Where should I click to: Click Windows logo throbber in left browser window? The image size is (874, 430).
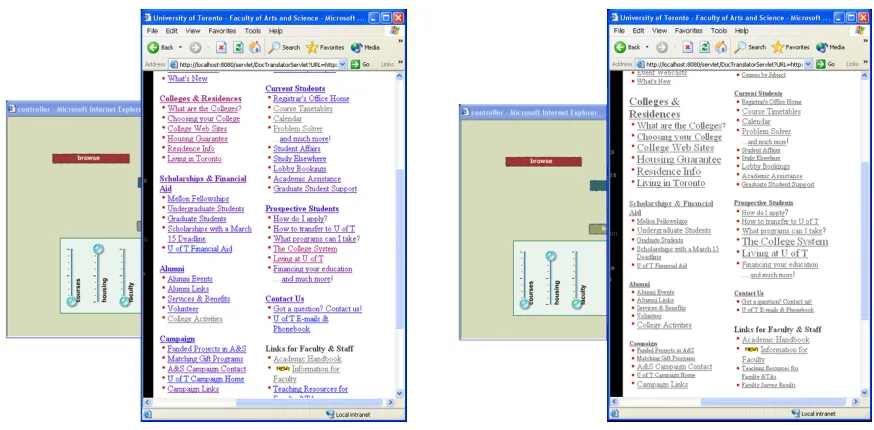pos(395,31)
